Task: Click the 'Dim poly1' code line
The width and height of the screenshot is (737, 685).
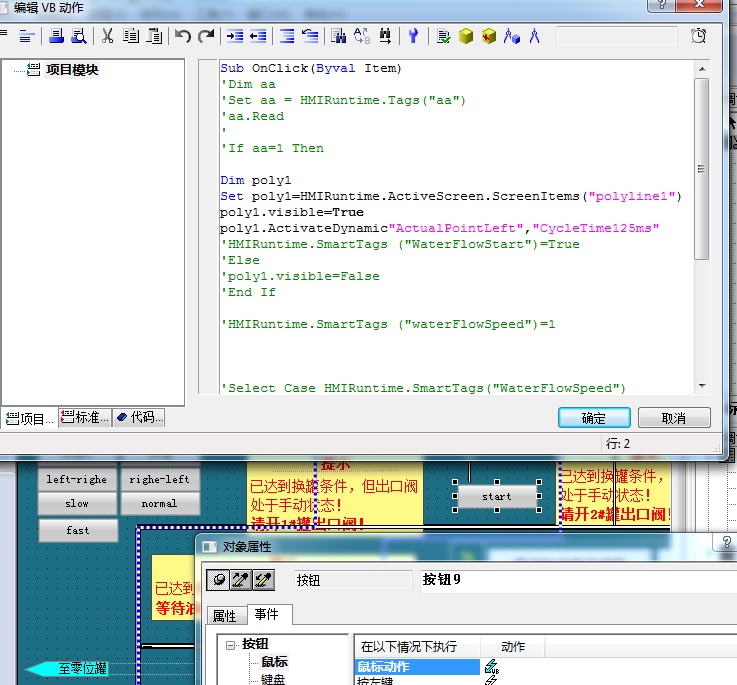Action: coord(256,180)
